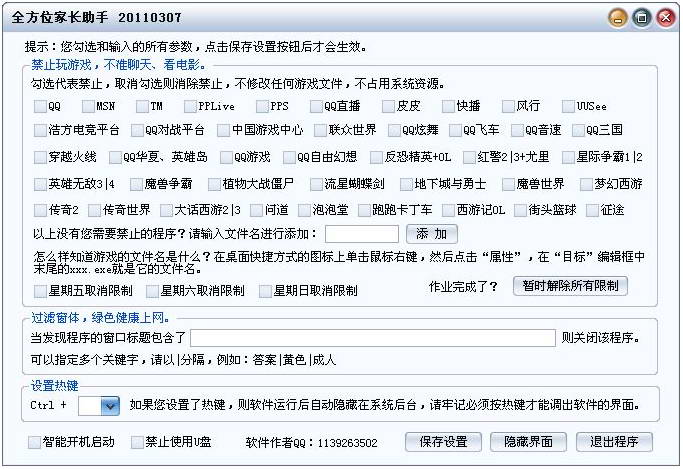The image size is (683, 469).
Task: Check 传奇世界 box
Action: pos(95,210)
